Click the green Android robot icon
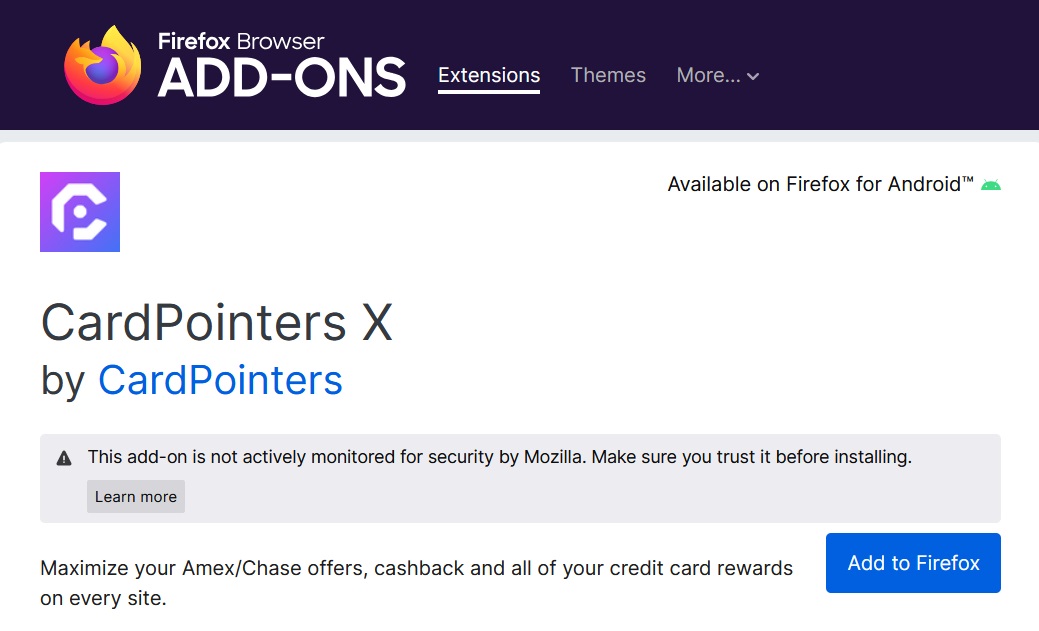 point(991,185)
